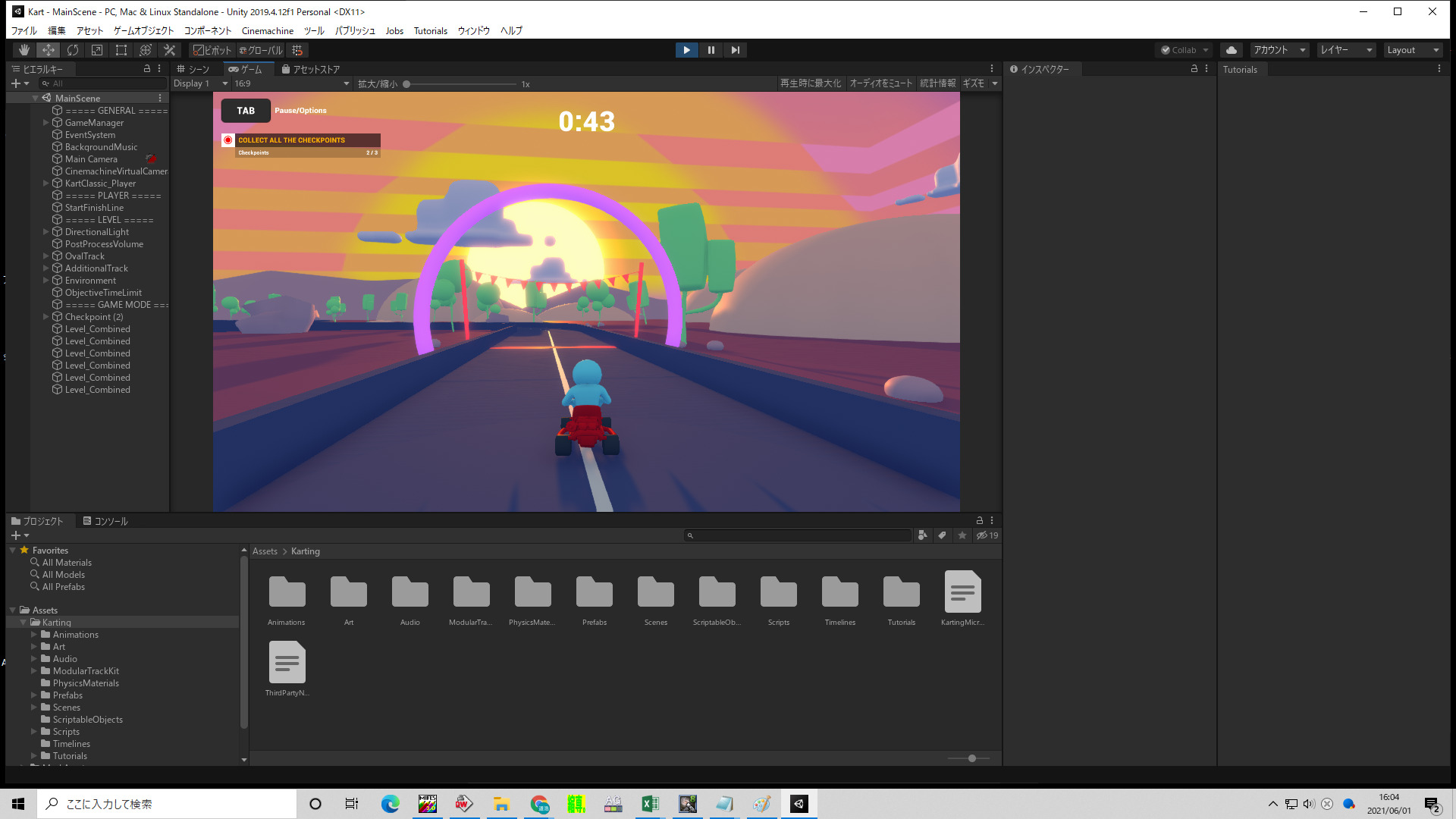Click the create plus button in Hierarchy
This screenshot has width=1456, height=819.
(x=20, y=83)
